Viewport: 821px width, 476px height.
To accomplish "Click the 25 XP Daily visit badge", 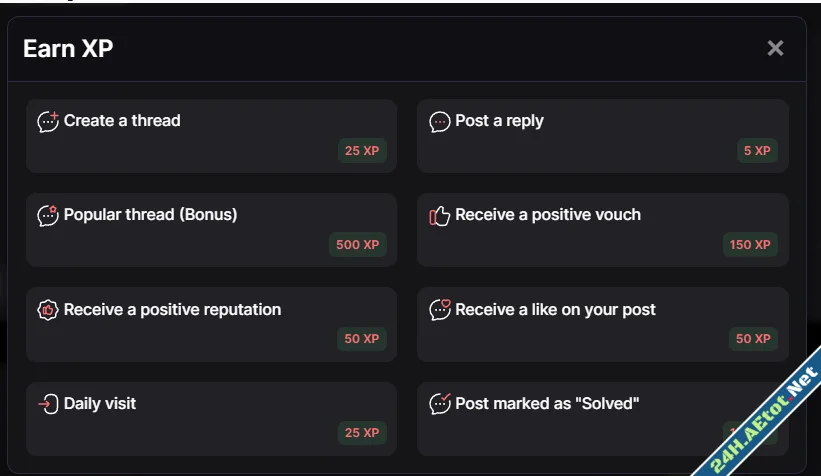I will (x=362, y=433).
